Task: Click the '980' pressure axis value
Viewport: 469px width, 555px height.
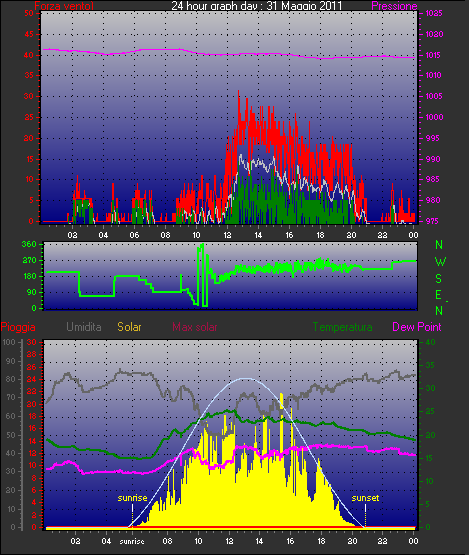Action: coord(434,200)
